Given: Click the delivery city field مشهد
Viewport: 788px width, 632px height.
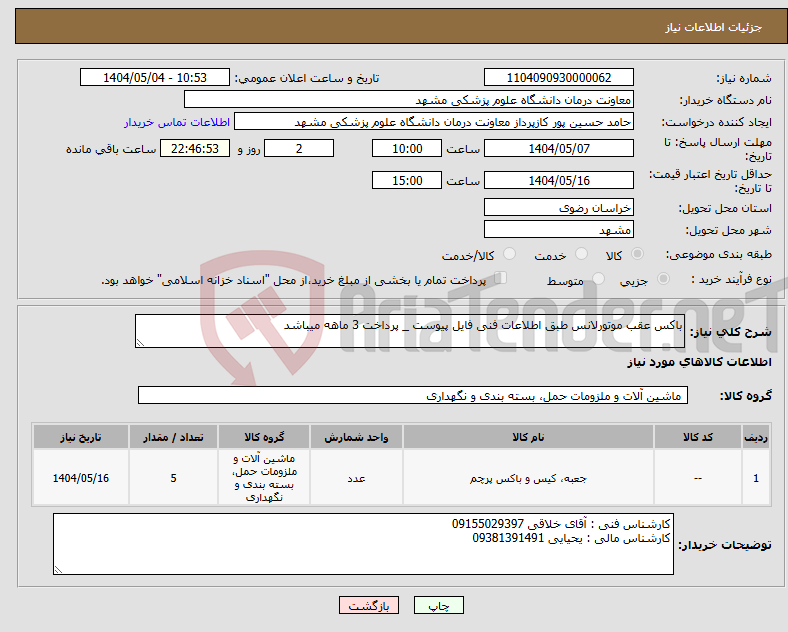Looking at the screenshot, I should pyautogui.click(x=558, y=229).
